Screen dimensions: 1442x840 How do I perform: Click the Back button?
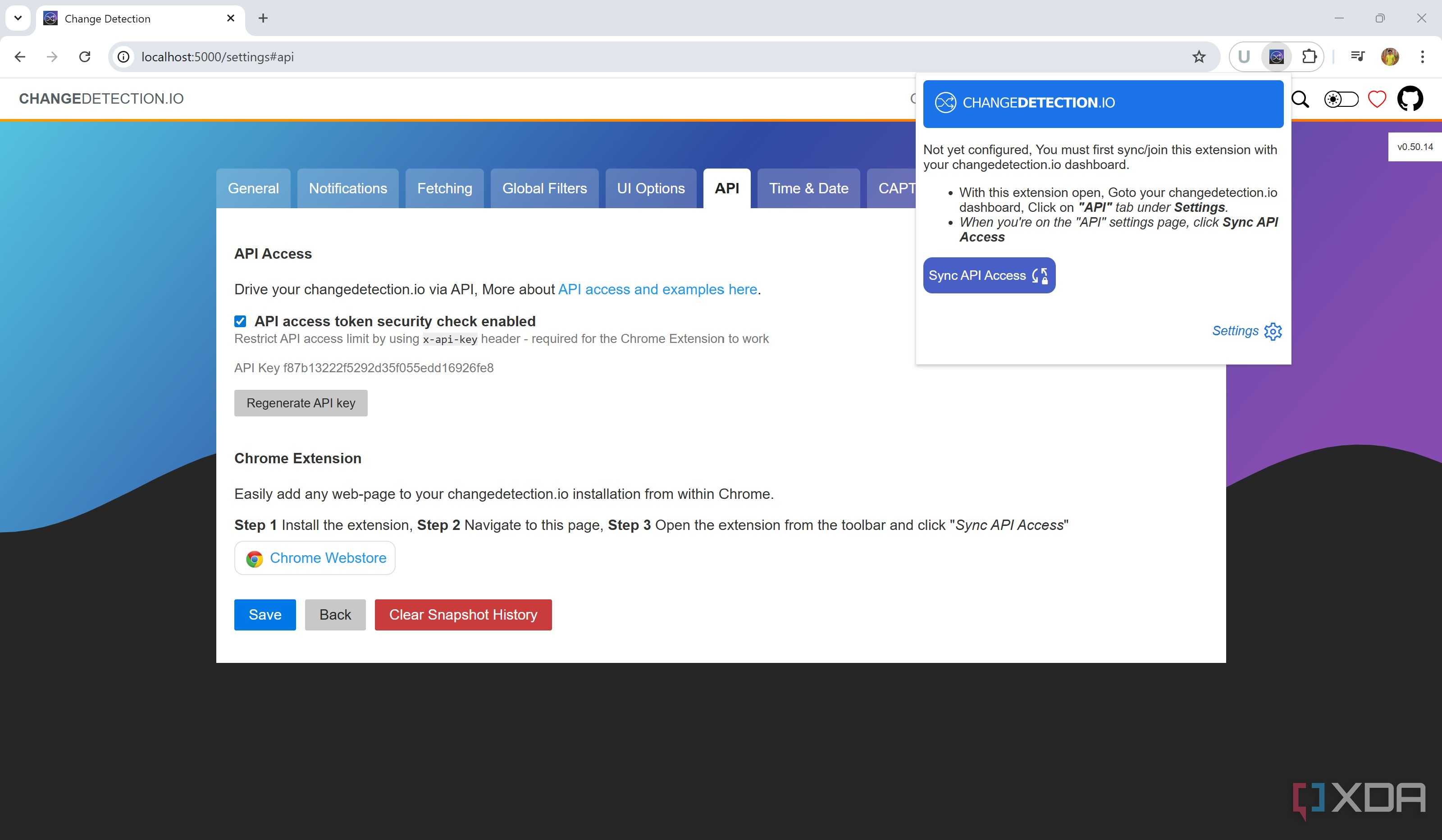tap(335, 615)
